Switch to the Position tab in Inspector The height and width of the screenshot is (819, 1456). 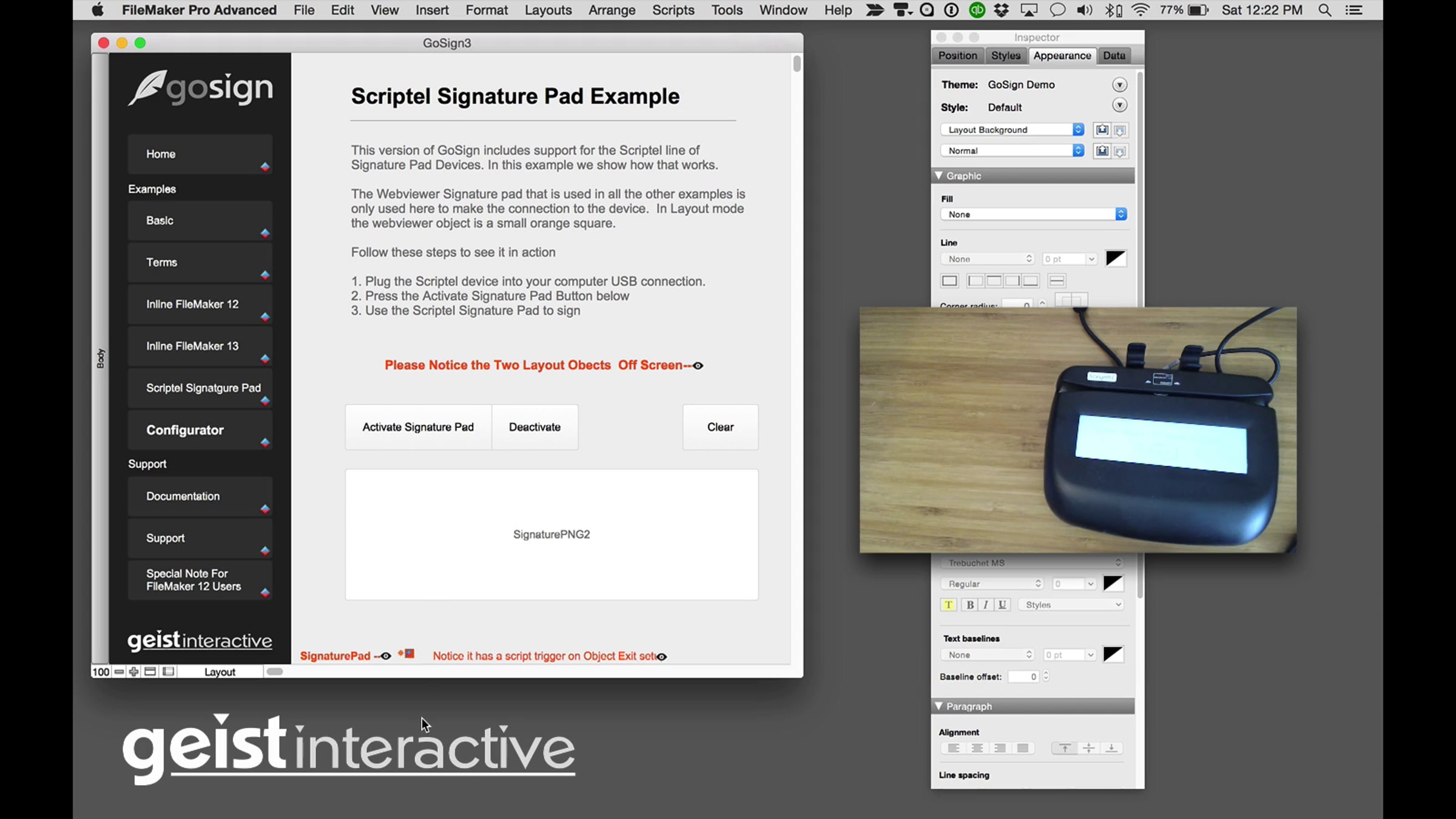(957, 56)
